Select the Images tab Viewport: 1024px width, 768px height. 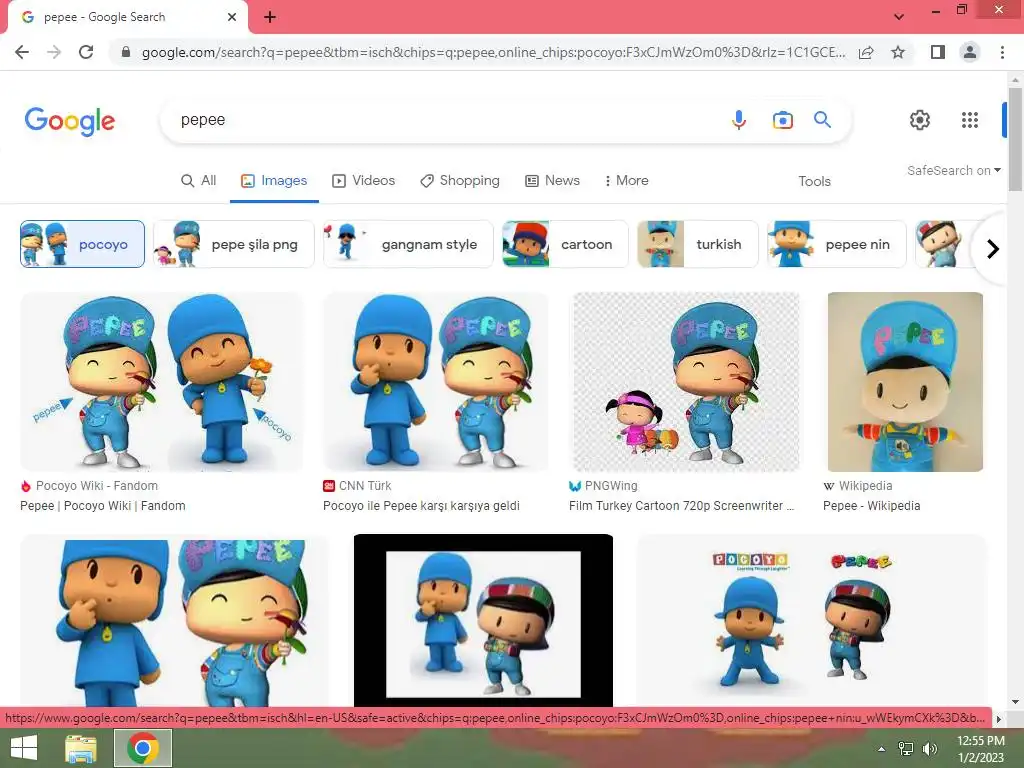coord(274,181)
